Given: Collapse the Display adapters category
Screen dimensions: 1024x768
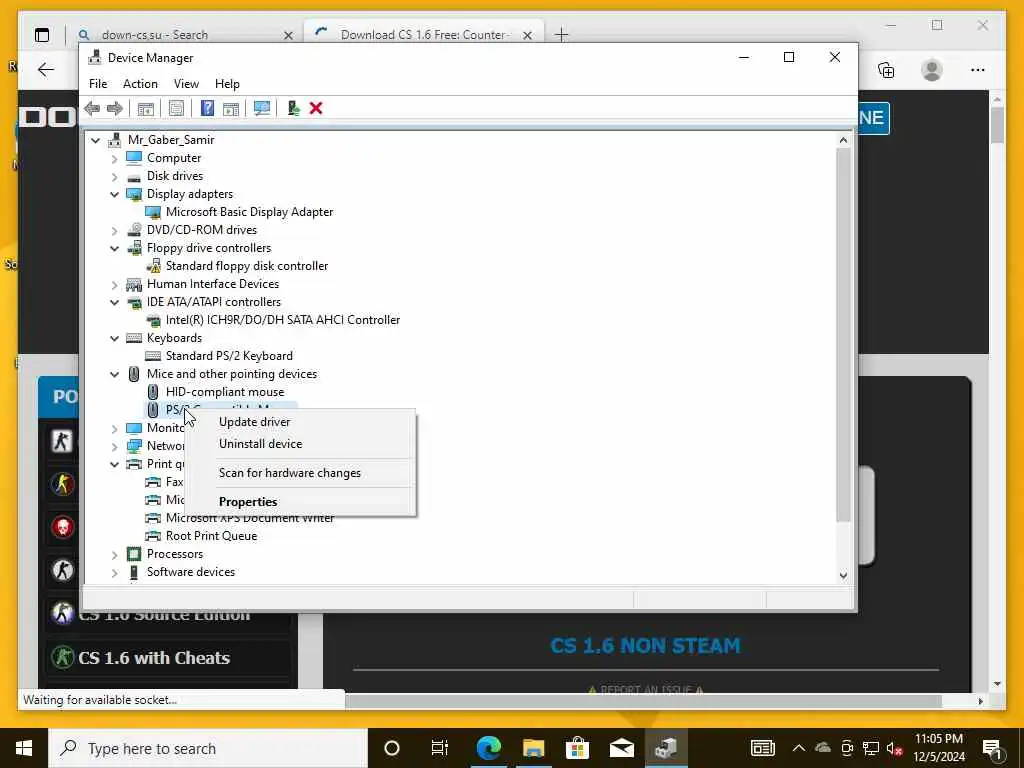Looking at the screenshot, I should 114,194.
